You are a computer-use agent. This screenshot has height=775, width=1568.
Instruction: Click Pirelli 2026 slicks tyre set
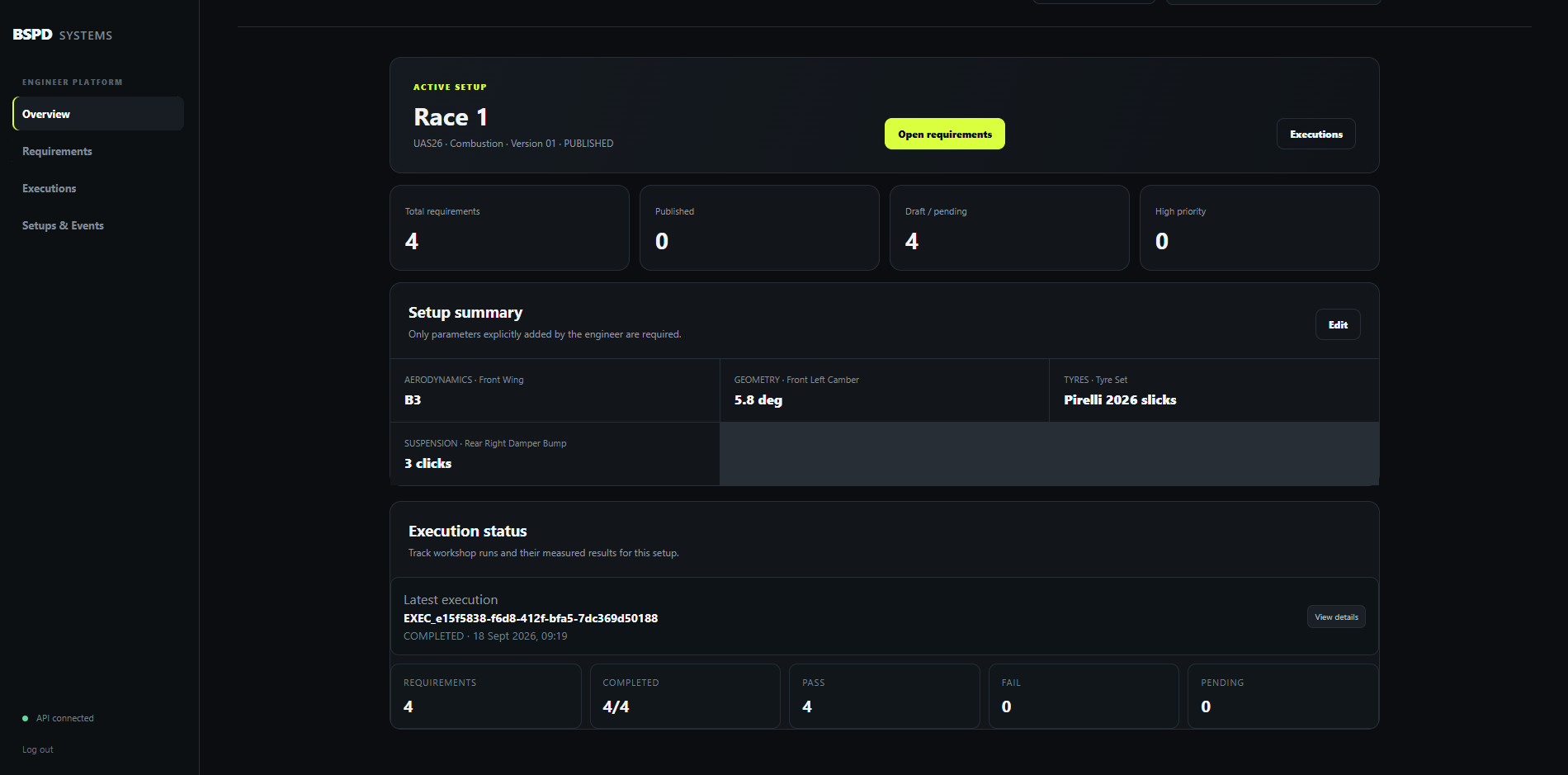click(x=1120, y=399)
